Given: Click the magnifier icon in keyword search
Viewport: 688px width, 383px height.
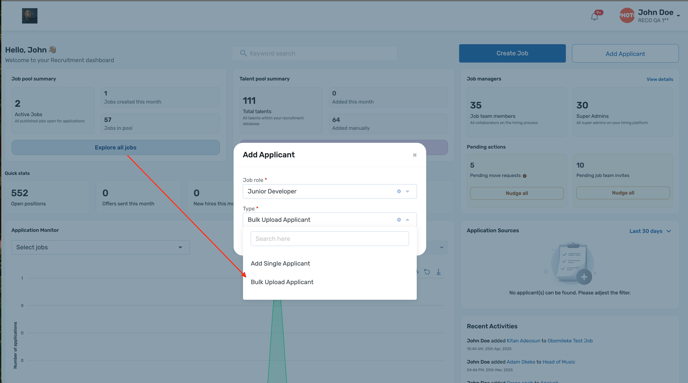Looking at the screenshot, I should pos(243,53).
